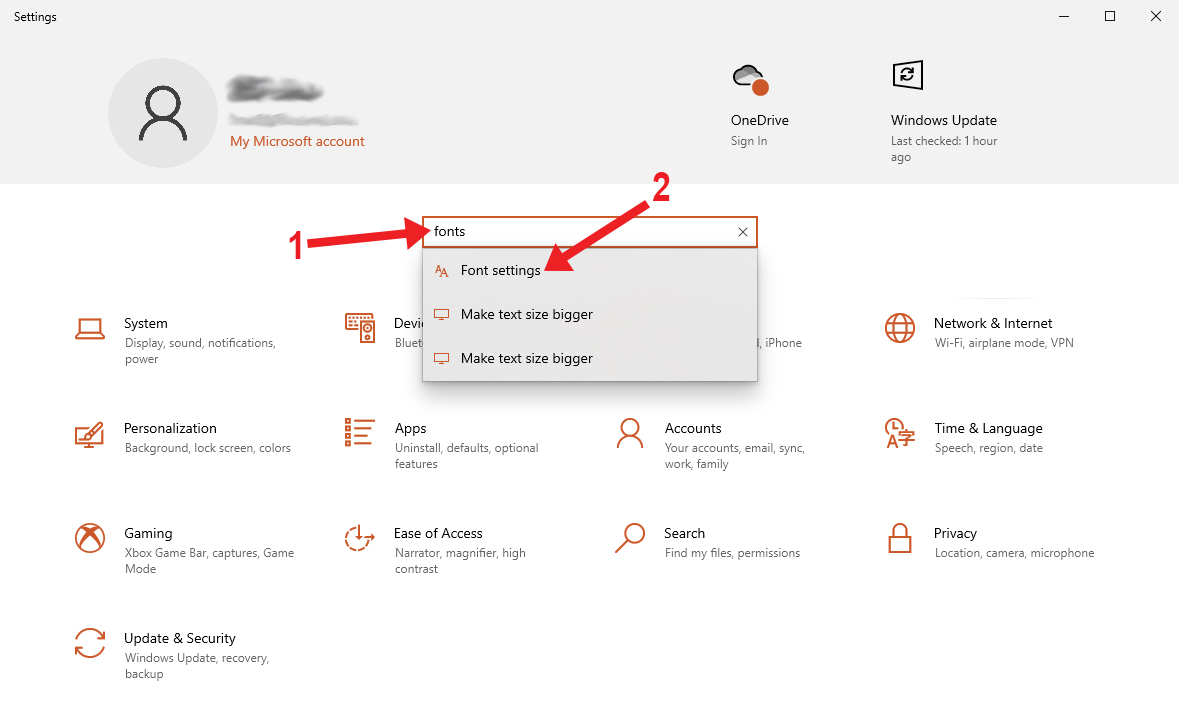Click monitor icon of first Make text size bigger
Image resolution: width=1179 pixels, height=726 pixels.
click(441, 315)
